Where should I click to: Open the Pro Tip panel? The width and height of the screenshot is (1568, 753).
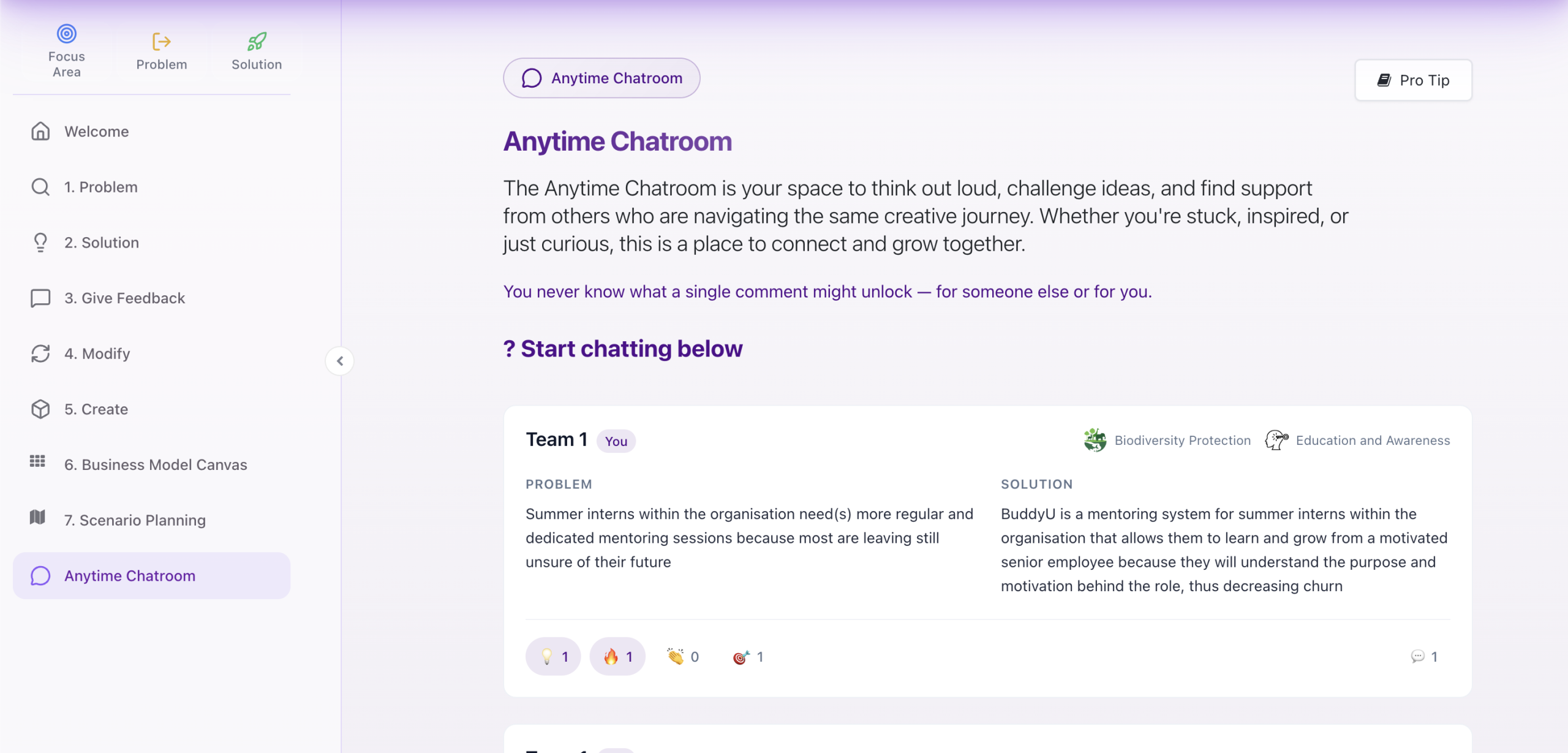click(x=1413, y=80)
